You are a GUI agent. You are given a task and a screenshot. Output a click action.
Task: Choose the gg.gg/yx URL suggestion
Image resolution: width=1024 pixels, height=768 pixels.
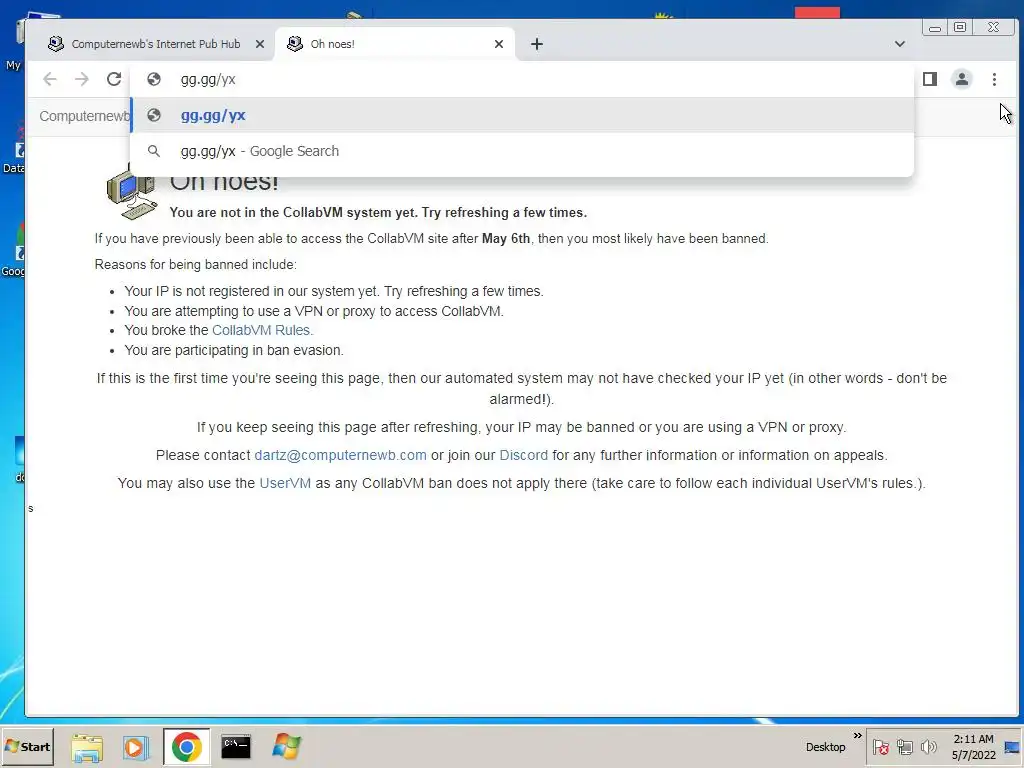(x=521, y=116)
